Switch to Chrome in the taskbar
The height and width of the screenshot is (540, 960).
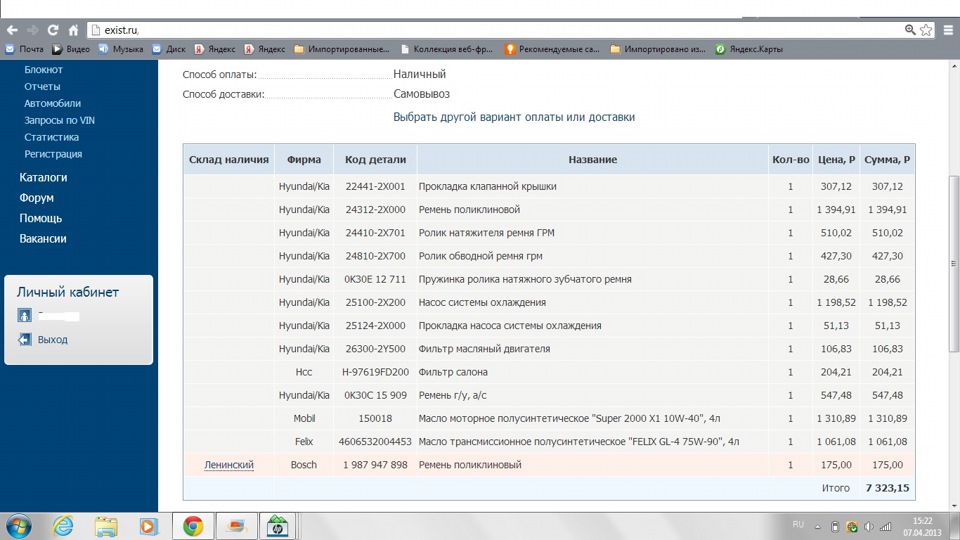click(x=193, y=526)
